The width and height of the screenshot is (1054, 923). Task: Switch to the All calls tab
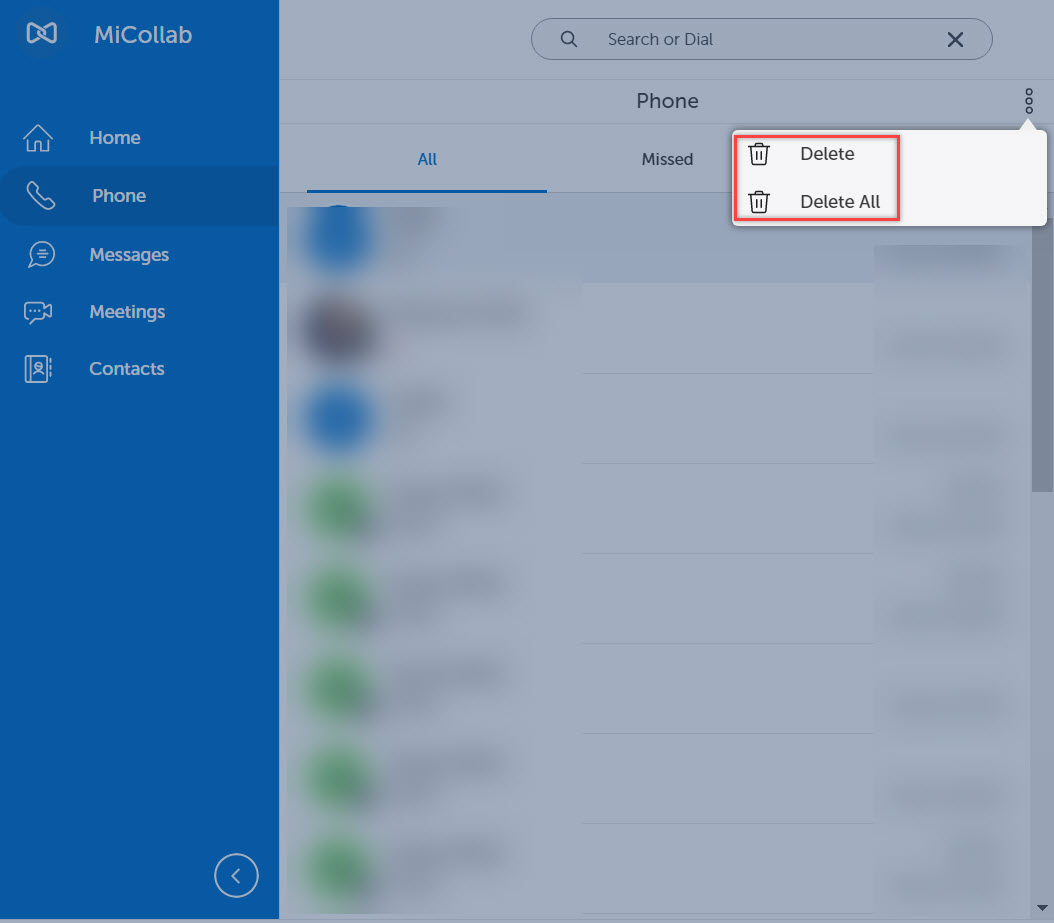tap(427, 159)
